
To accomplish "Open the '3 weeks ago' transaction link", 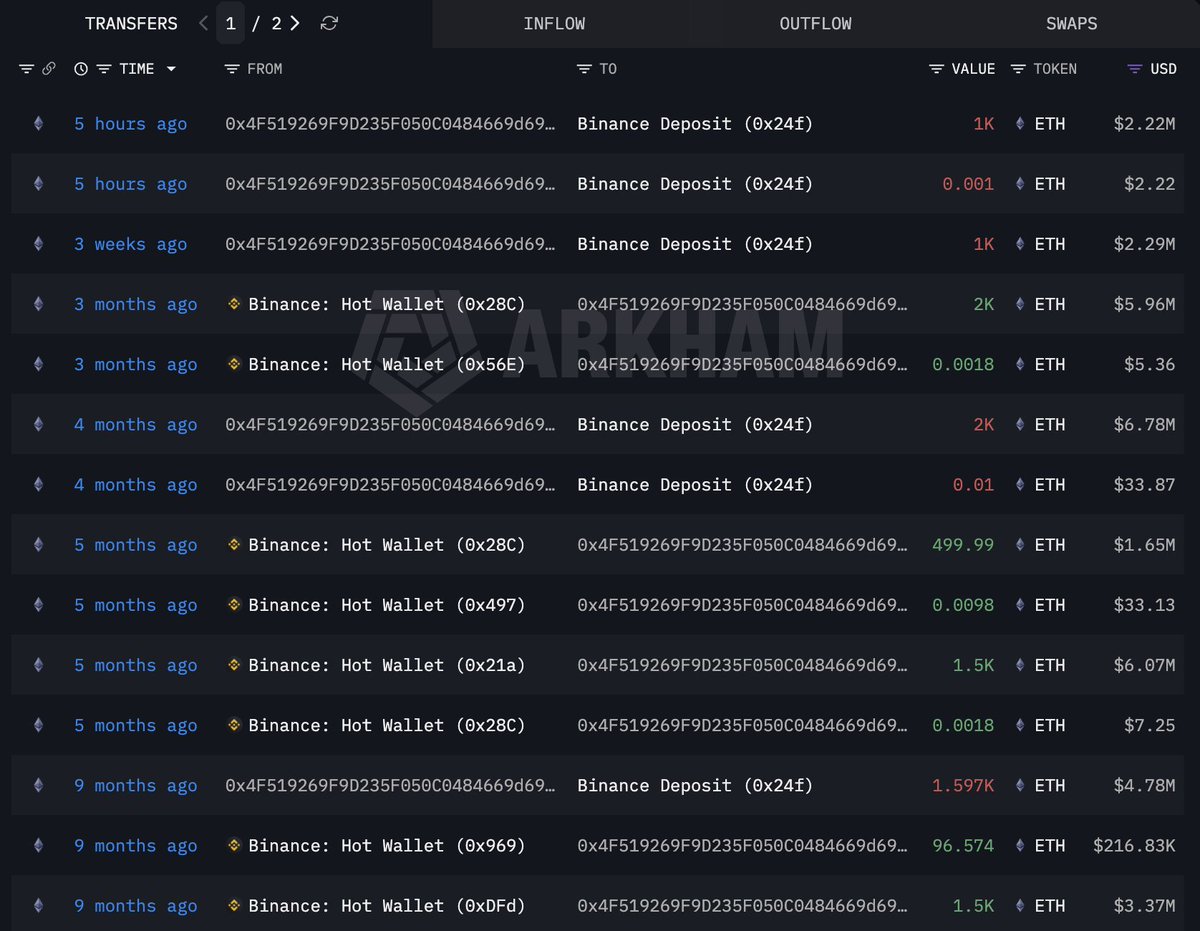I will pyautogui.click(x=130, y=244).
